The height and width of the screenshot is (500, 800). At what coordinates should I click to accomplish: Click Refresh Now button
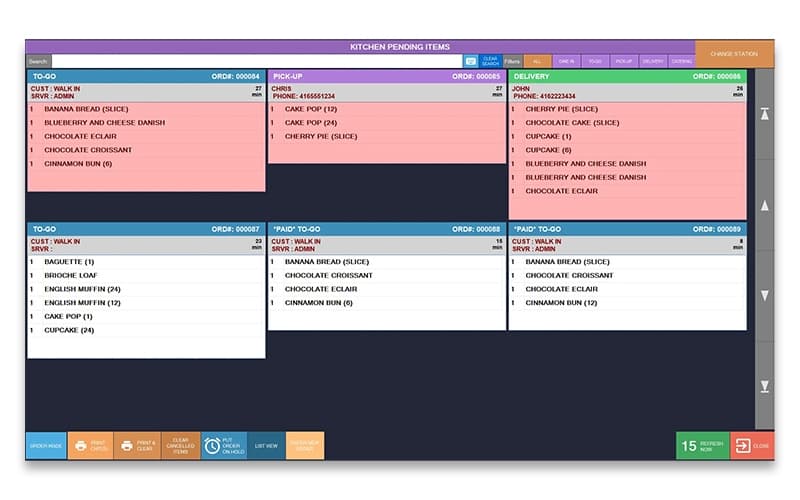pos(703,446)
